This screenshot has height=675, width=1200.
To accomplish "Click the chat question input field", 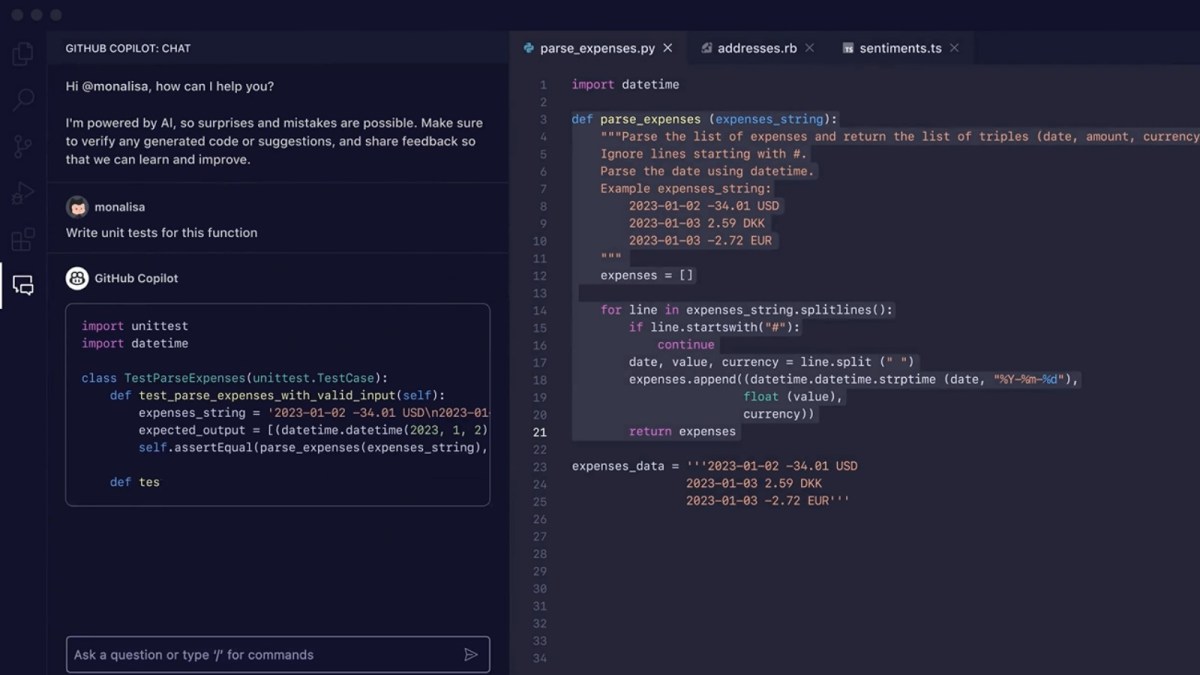I will tap(250, 654).
